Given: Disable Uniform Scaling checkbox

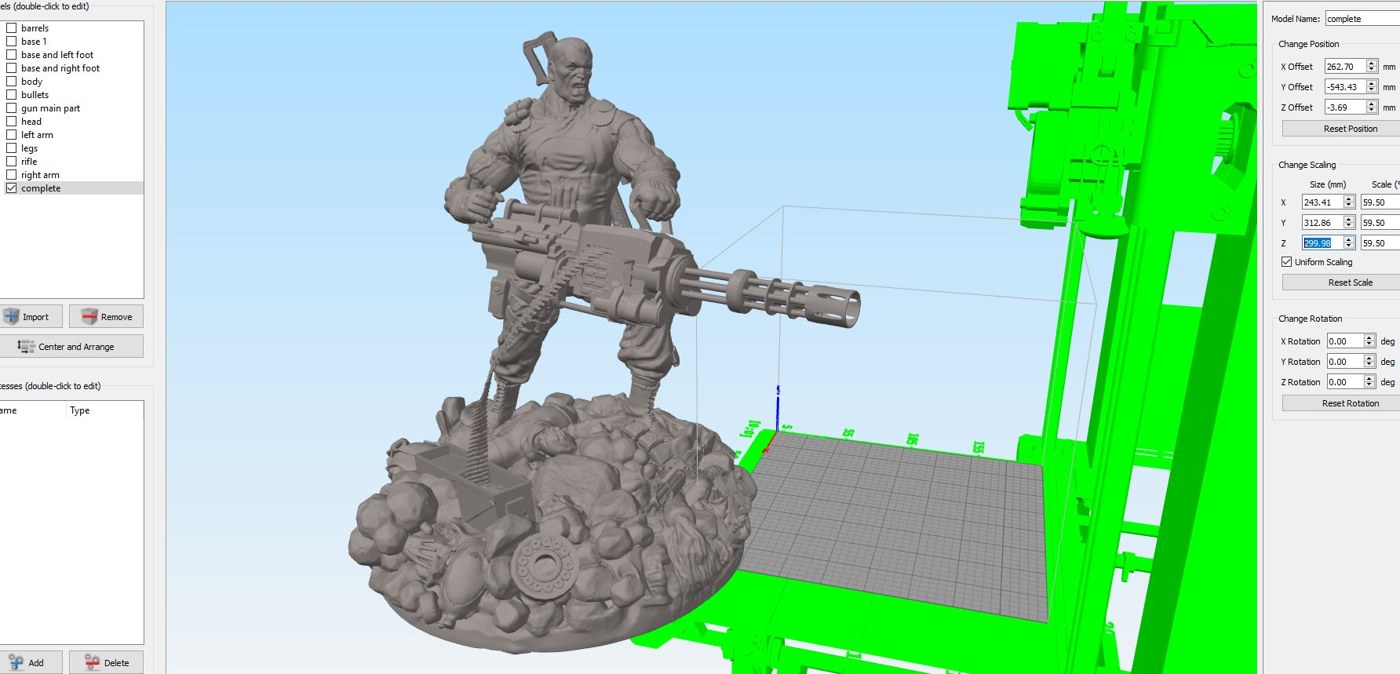Looking at the screenshot, I should [1287, 262].
